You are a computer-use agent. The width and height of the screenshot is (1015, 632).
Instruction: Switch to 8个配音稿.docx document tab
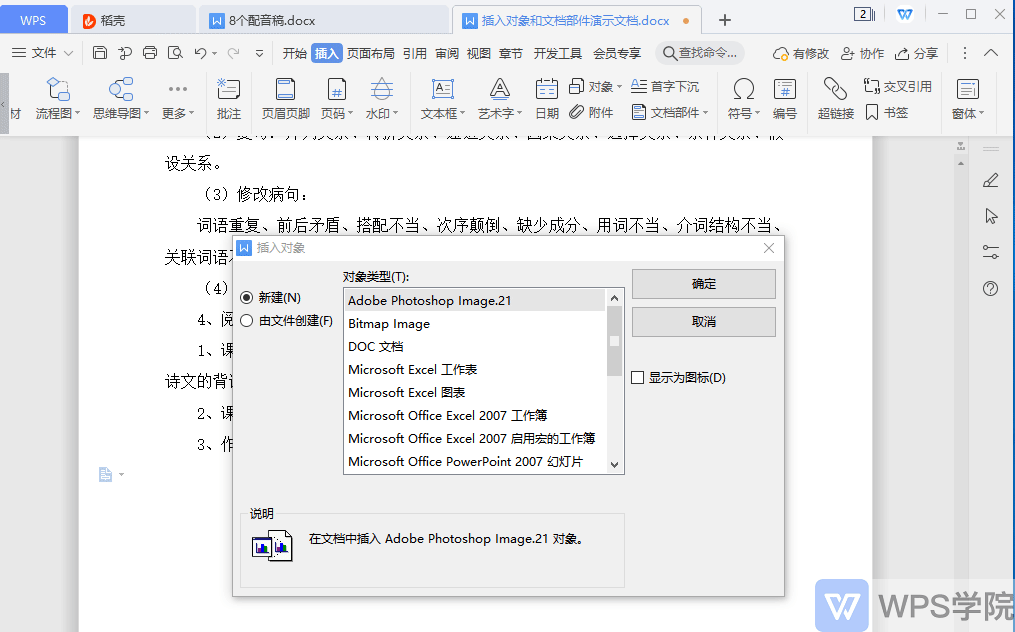click(324, 20)
